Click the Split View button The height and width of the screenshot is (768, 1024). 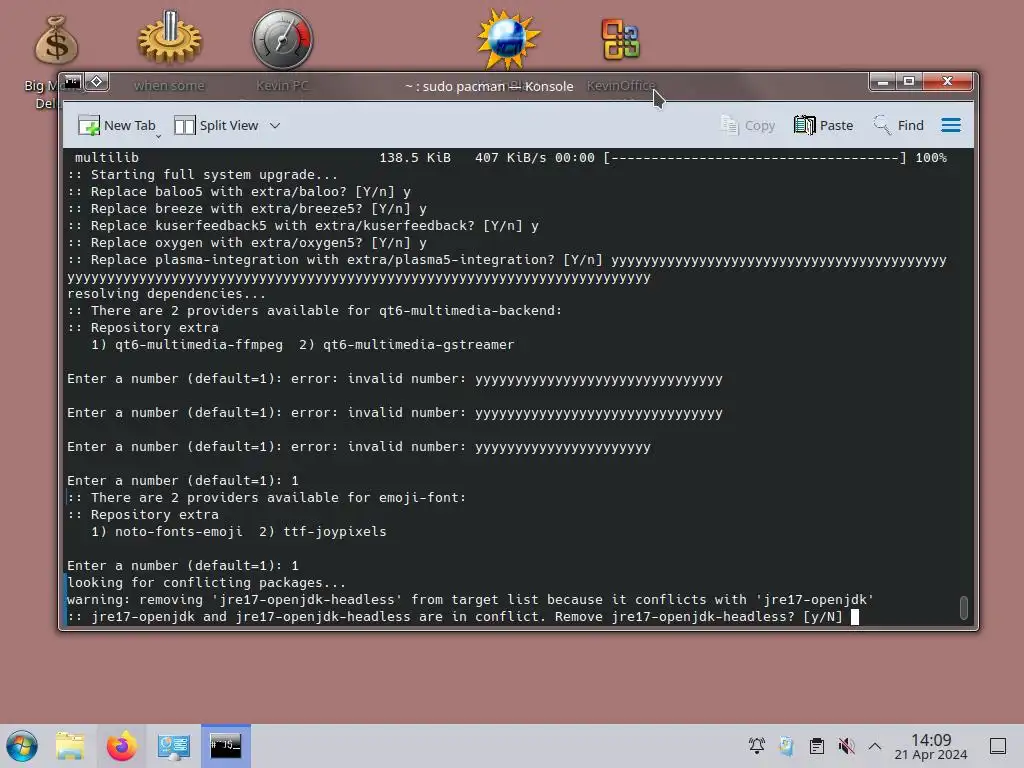tap(217, 125)
